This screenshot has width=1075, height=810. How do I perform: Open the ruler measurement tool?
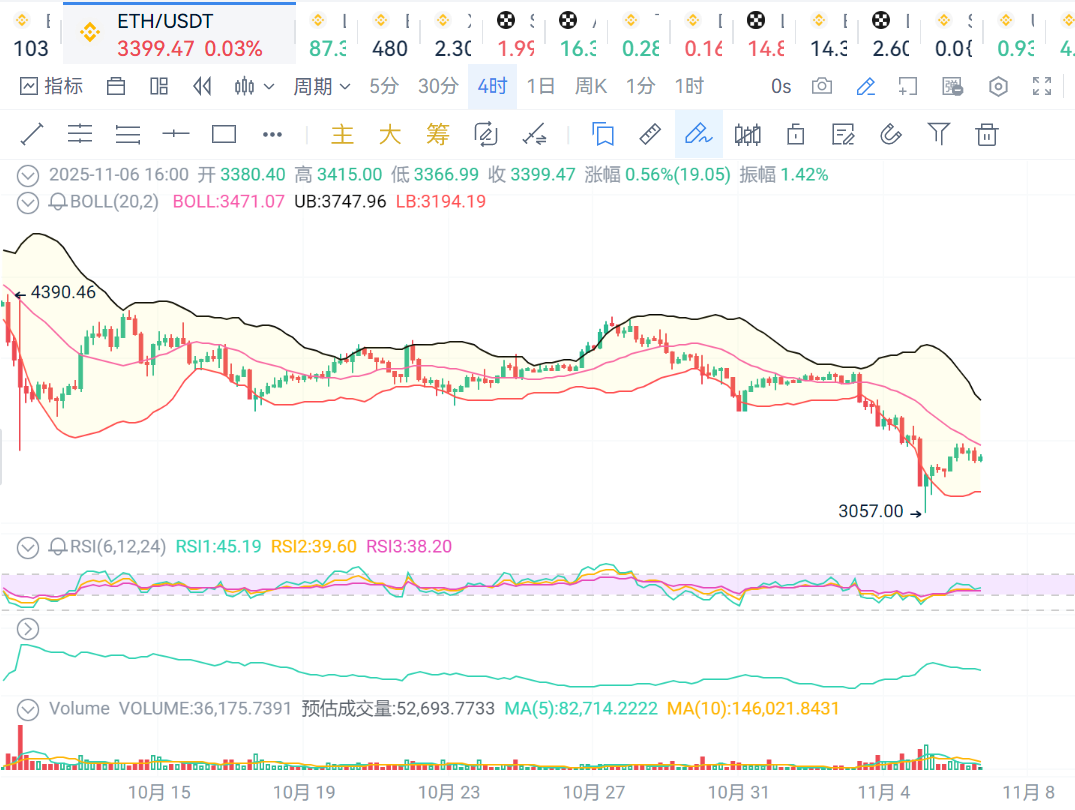click(x=651, y=134)
